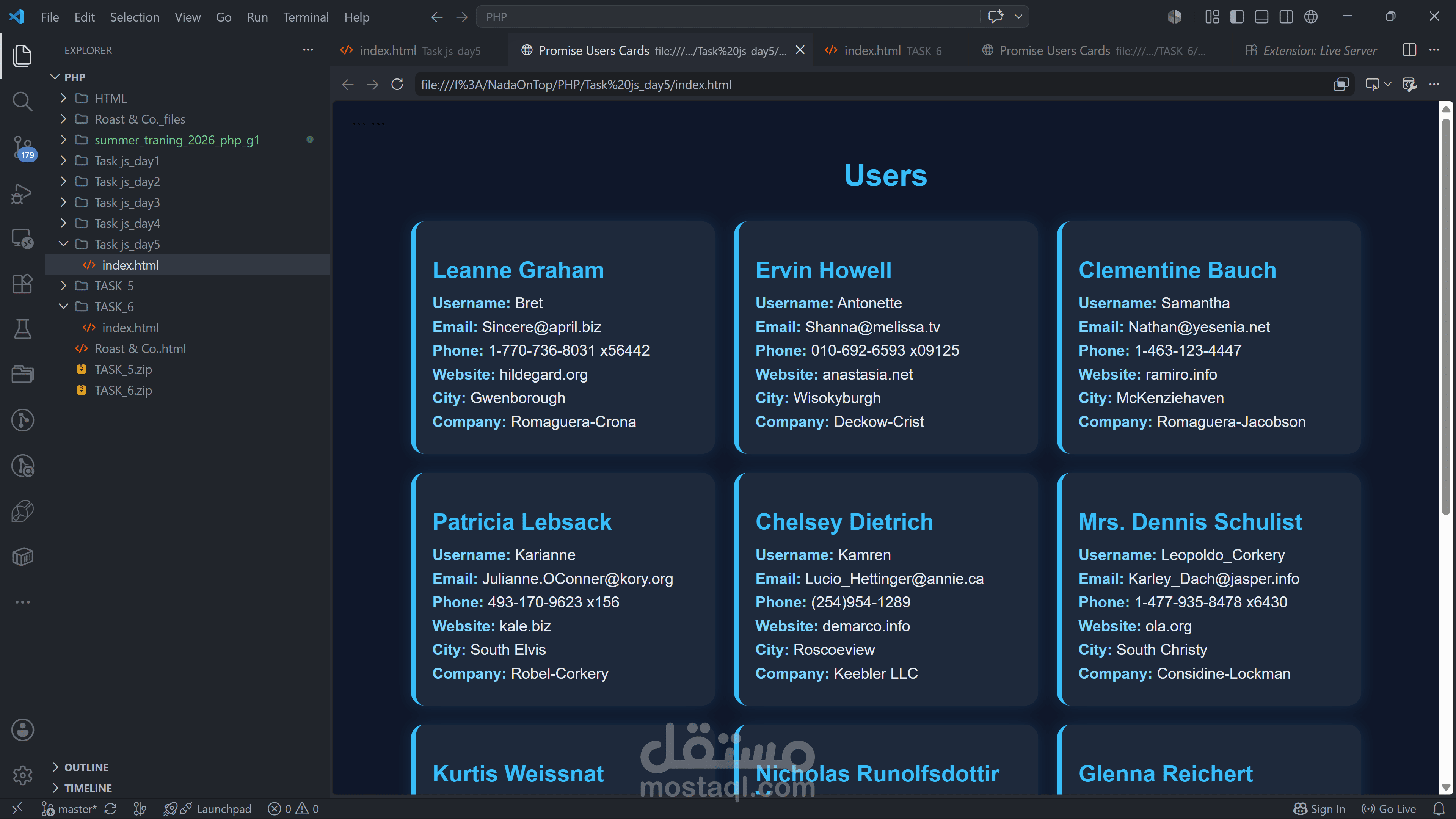Open the preview developer tools icon
This screenshot has height=819, width=1456.
1409,84
